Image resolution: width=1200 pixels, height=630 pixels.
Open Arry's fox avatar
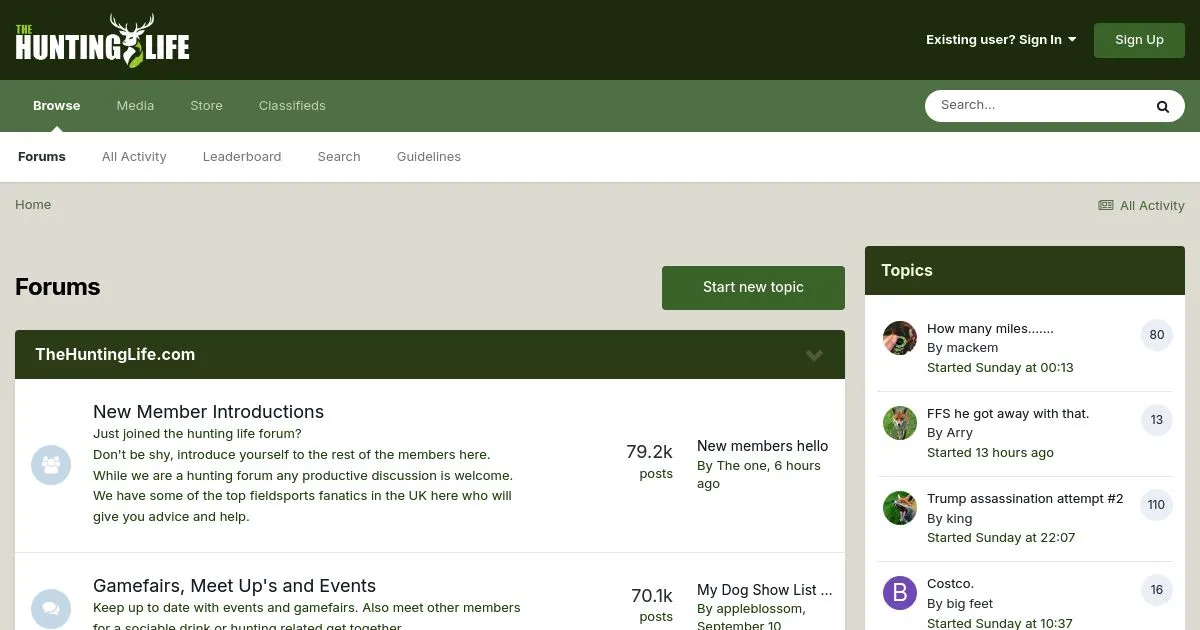900,423
